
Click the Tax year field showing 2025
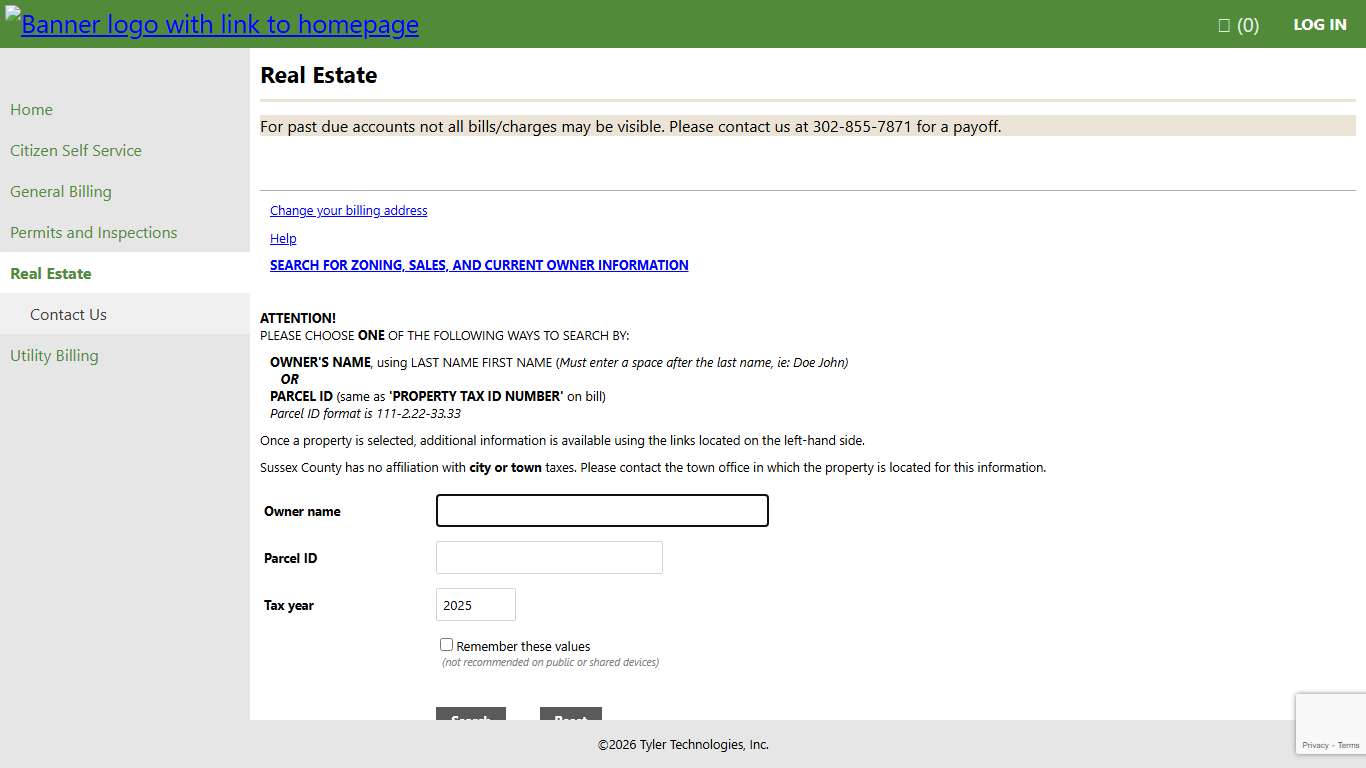click(476, 605)
